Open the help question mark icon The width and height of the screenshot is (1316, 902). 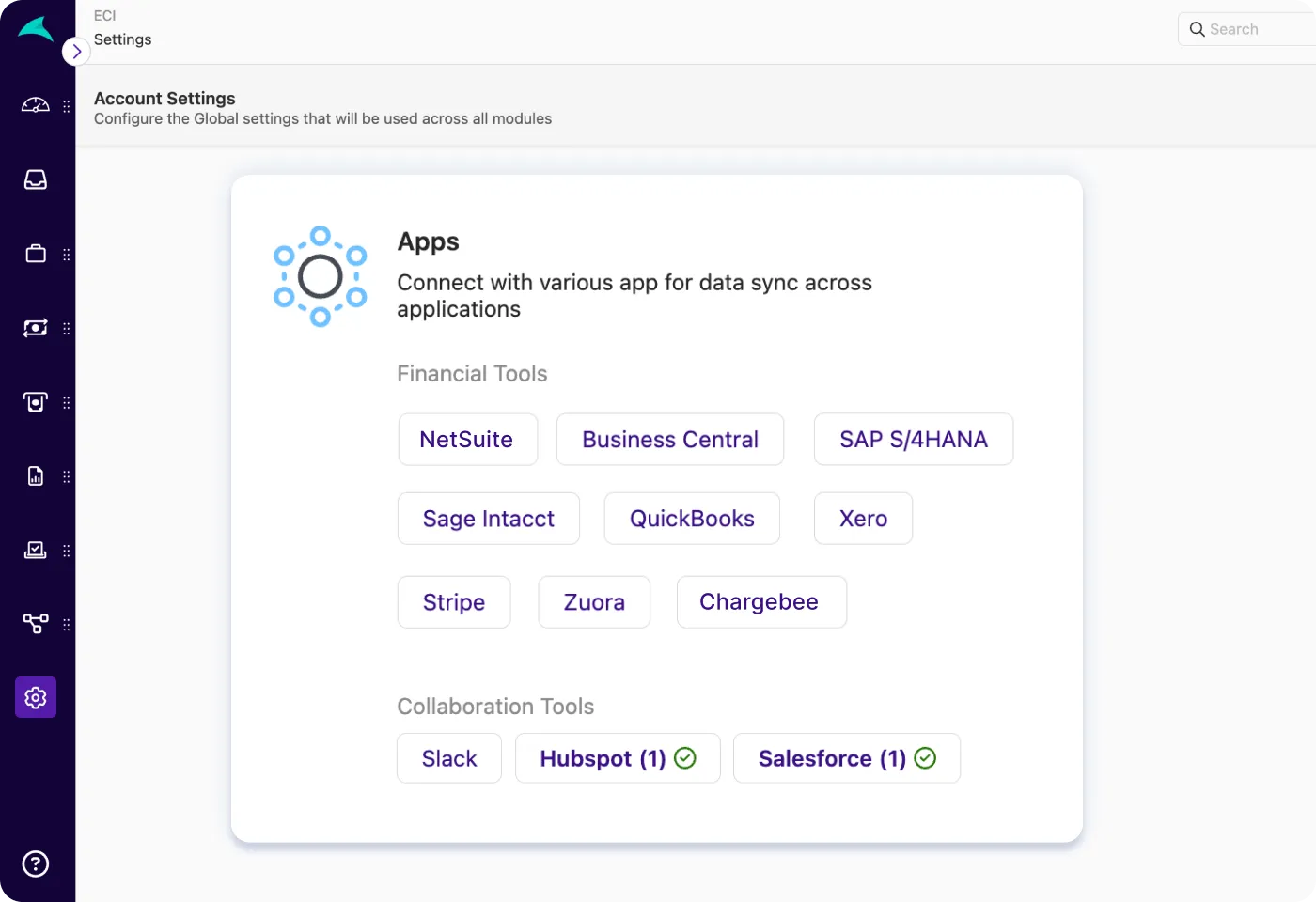point(36,863)
